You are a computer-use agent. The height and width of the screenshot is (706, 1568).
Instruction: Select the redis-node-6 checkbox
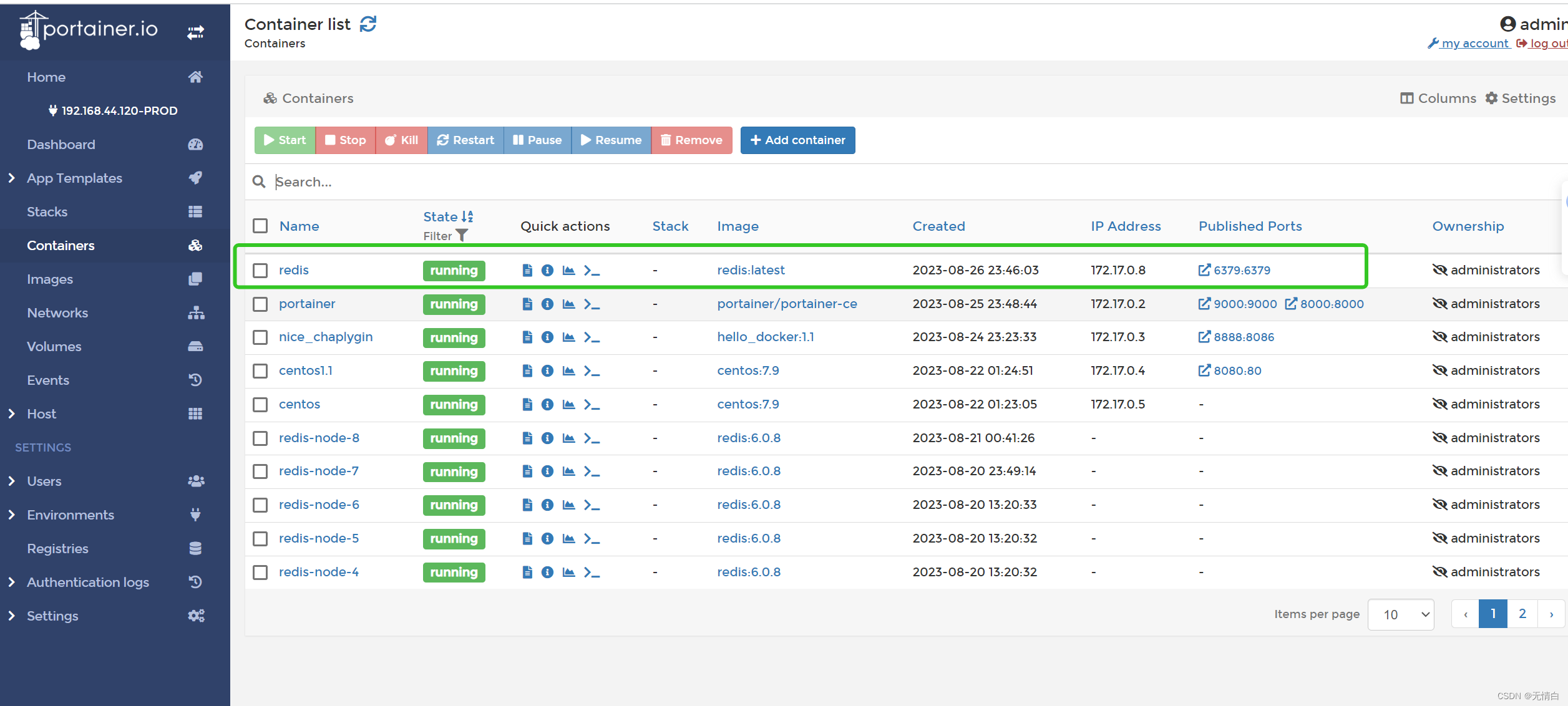260,505
